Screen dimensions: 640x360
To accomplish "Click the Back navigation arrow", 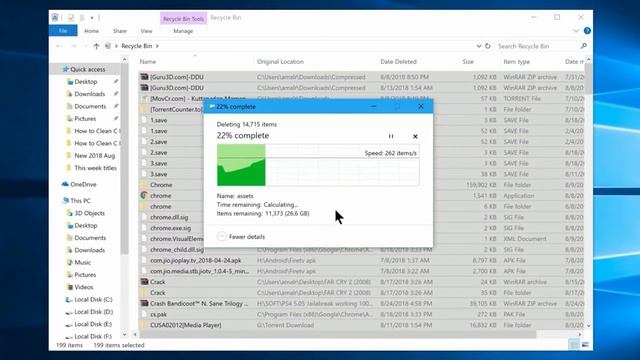I will coord(59,46).
